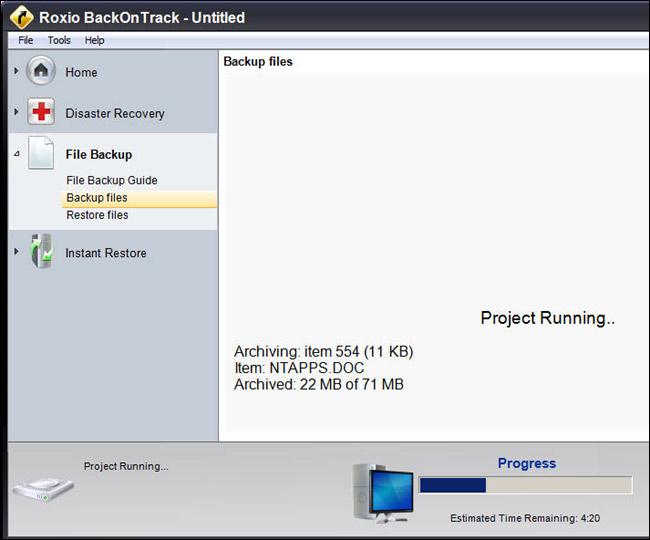650x540 pixels.
Task: Click the Instant Restore computer icon
Action: click(x=41, y=251)
